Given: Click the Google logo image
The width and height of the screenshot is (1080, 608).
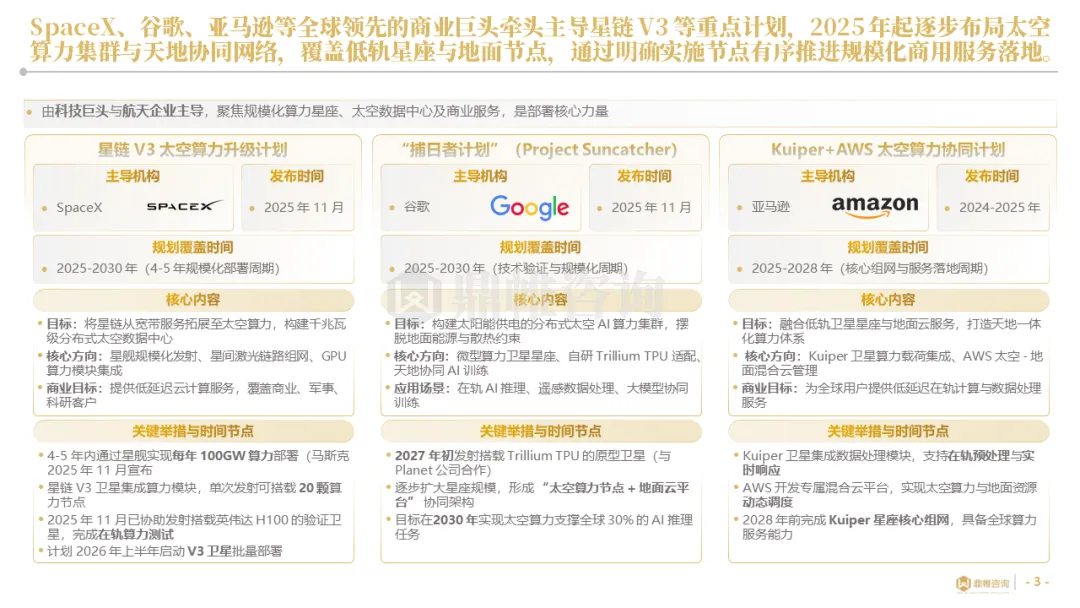Looking at the screenshot, I should pos(529,207).
